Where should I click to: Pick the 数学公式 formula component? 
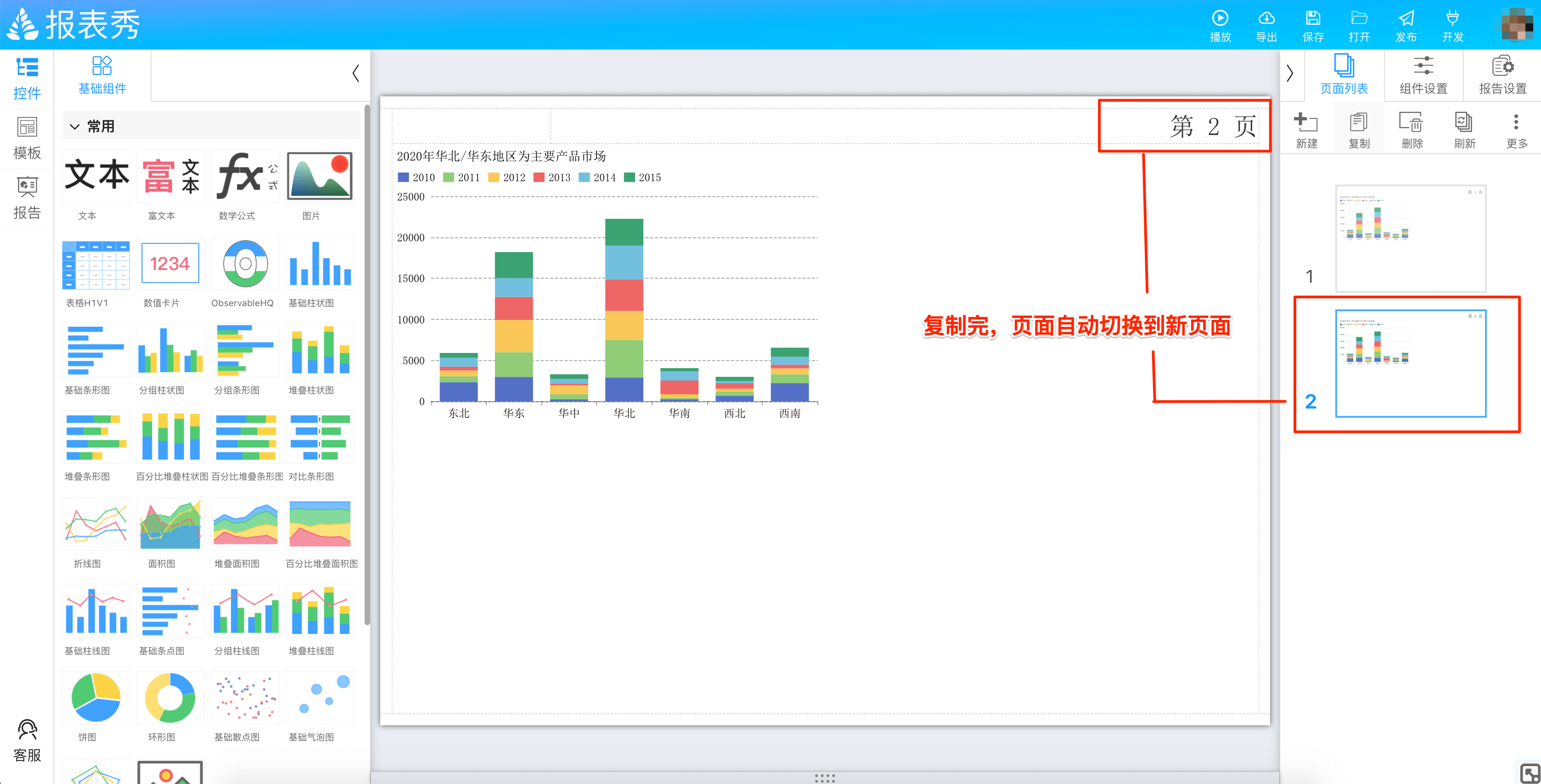tap(245, 176)
